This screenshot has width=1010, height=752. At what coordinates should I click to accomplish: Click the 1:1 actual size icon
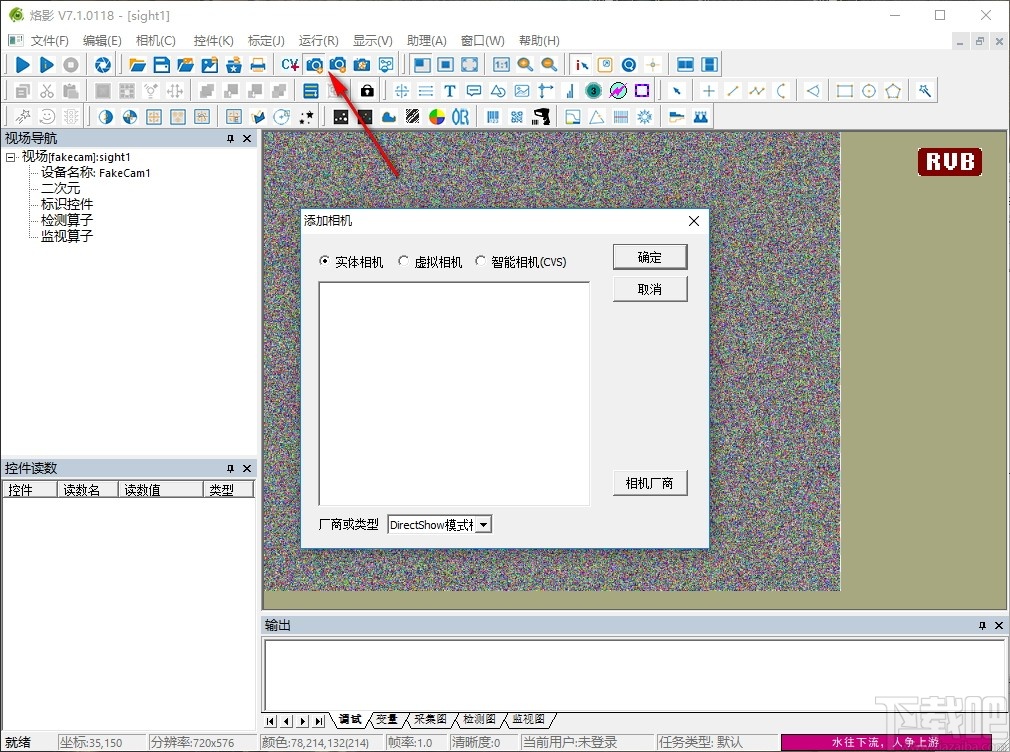(501, 64)
